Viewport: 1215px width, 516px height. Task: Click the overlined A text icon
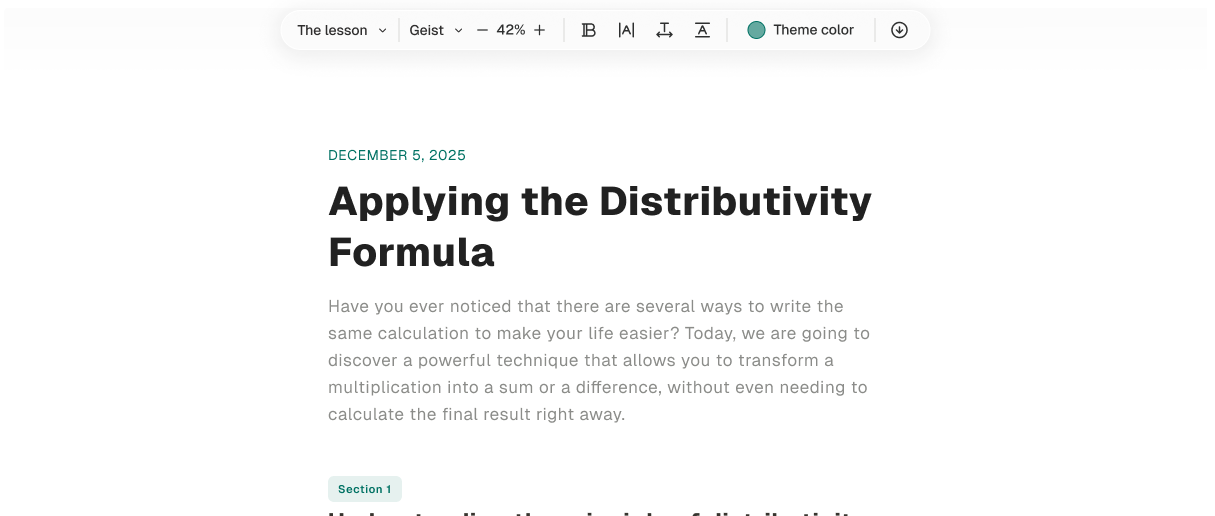702,30
